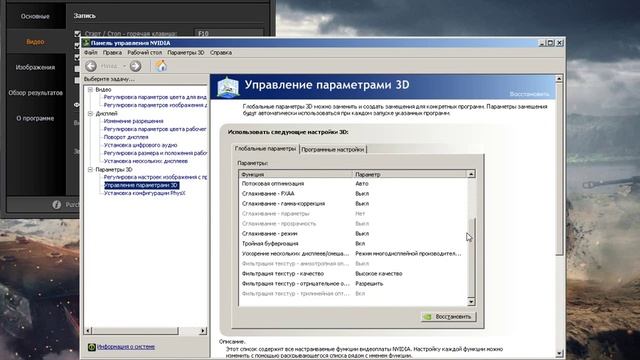Click the Параметр column header

point(410,174)
